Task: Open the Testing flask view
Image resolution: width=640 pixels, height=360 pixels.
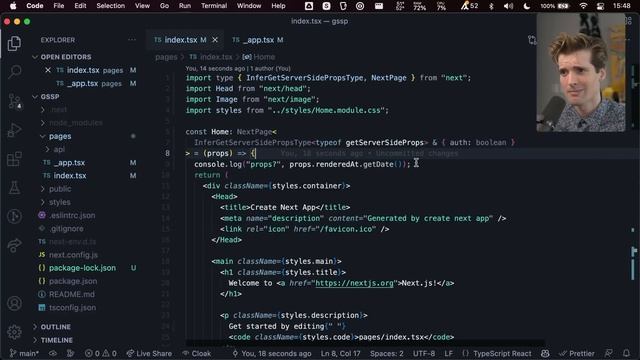Action: 14,188
